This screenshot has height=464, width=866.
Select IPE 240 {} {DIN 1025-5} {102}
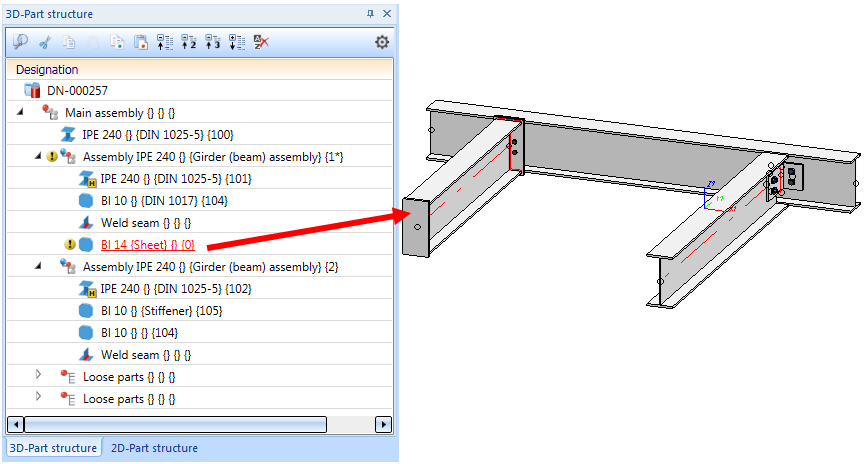176,289
